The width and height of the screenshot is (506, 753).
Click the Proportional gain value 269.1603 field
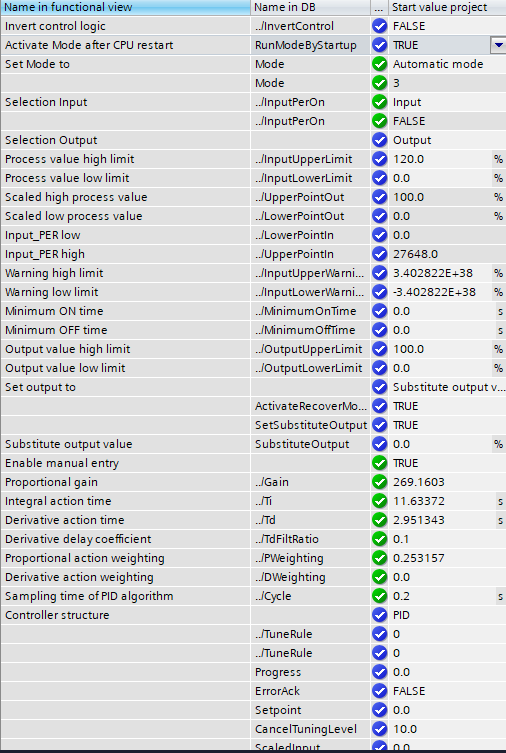(447, 482)
